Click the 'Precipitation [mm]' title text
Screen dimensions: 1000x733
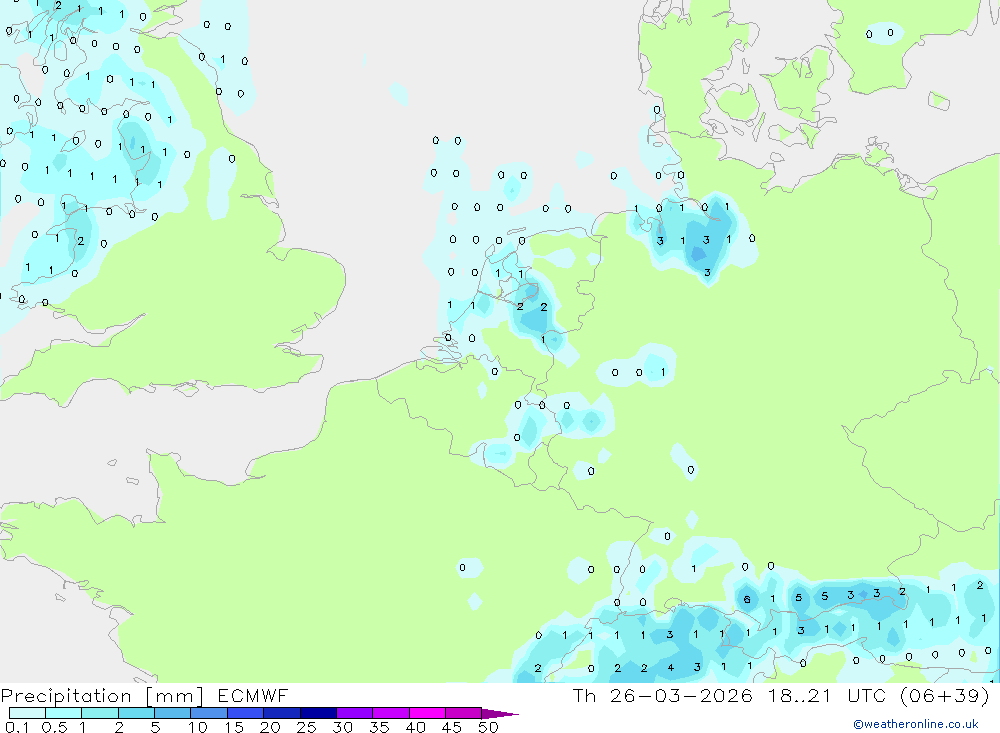102,696
